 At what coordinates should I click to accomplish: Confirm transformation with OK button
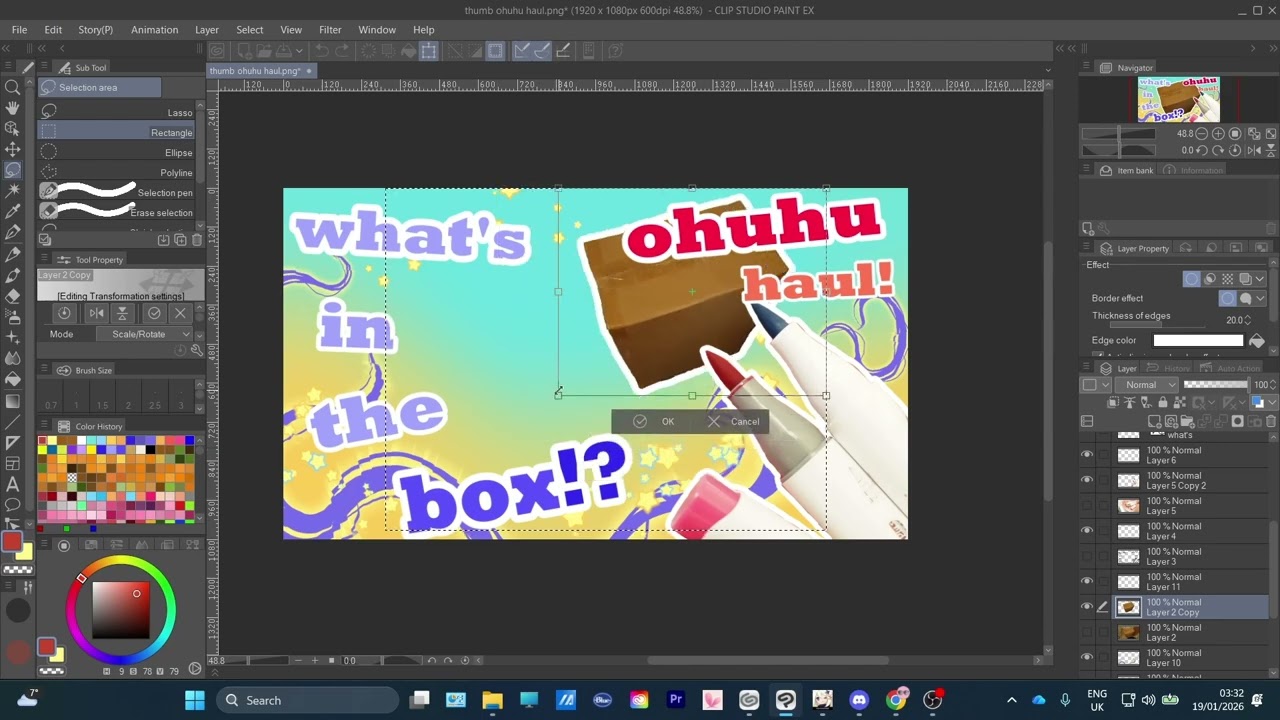pyautogui.click(x=656, y=421)
